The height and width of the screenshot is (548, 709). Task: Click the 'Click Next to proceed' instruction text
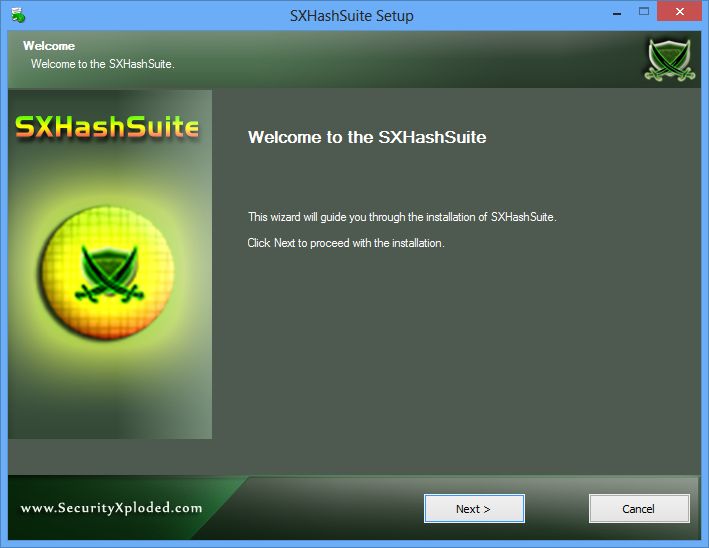pos(346,243)
